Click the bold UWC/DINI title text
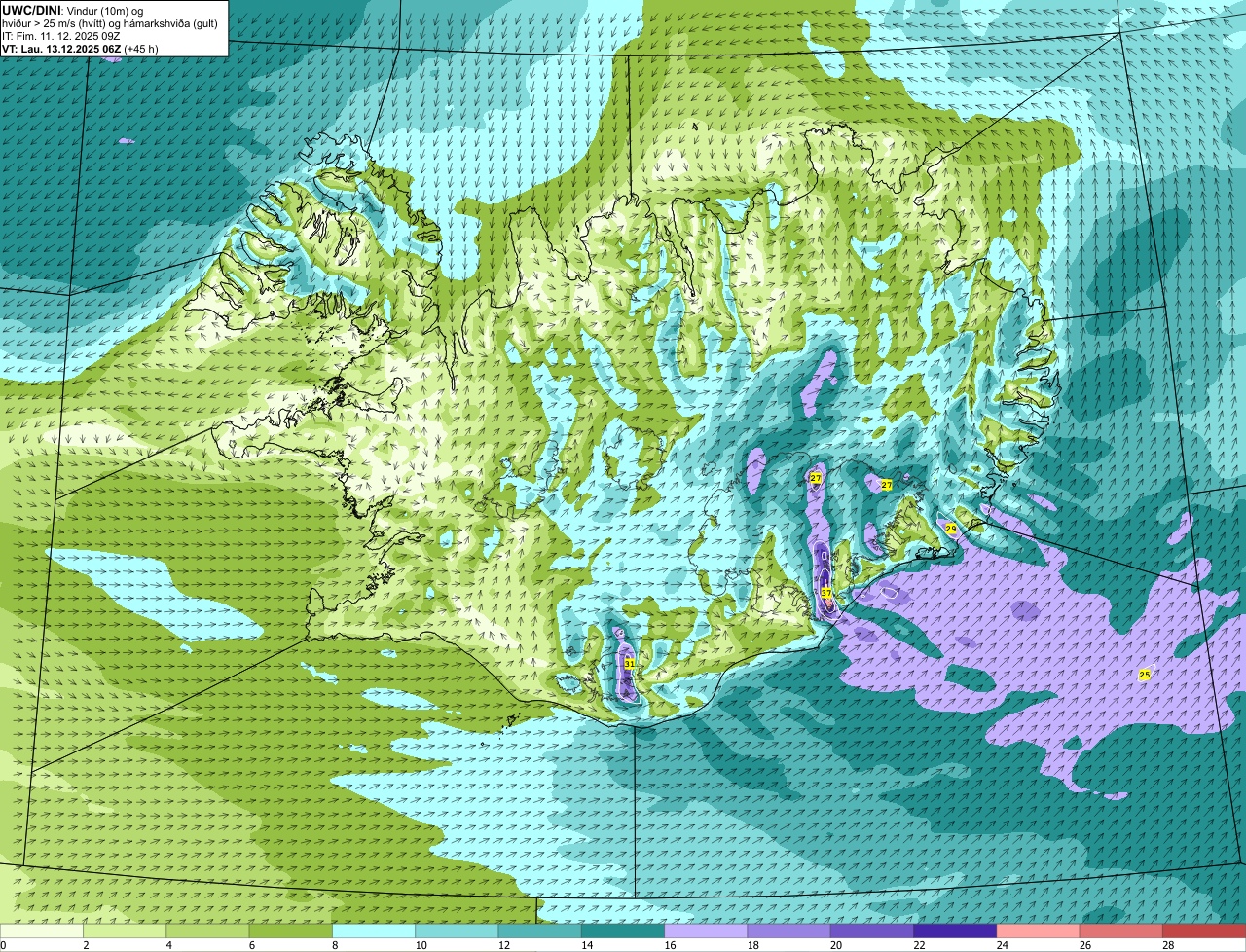The height and width of the screenshot is (952, 1246). pos(32,11)
